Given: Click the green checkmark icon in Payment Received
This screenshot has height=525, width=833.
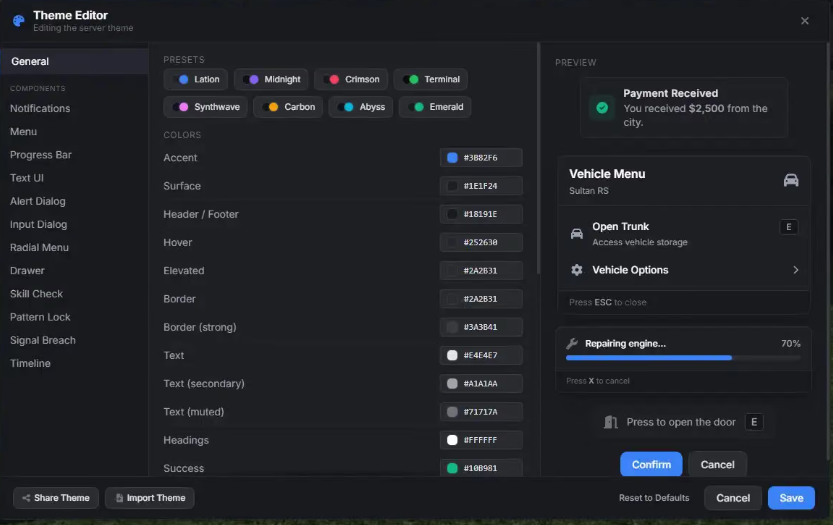Looking at the screenshot, I should 602,108.
